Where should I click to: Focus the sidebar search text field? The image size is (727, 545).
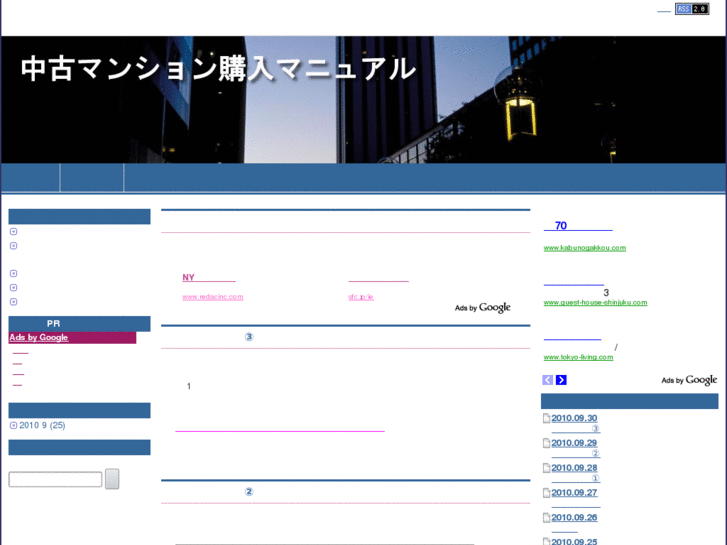55,479
